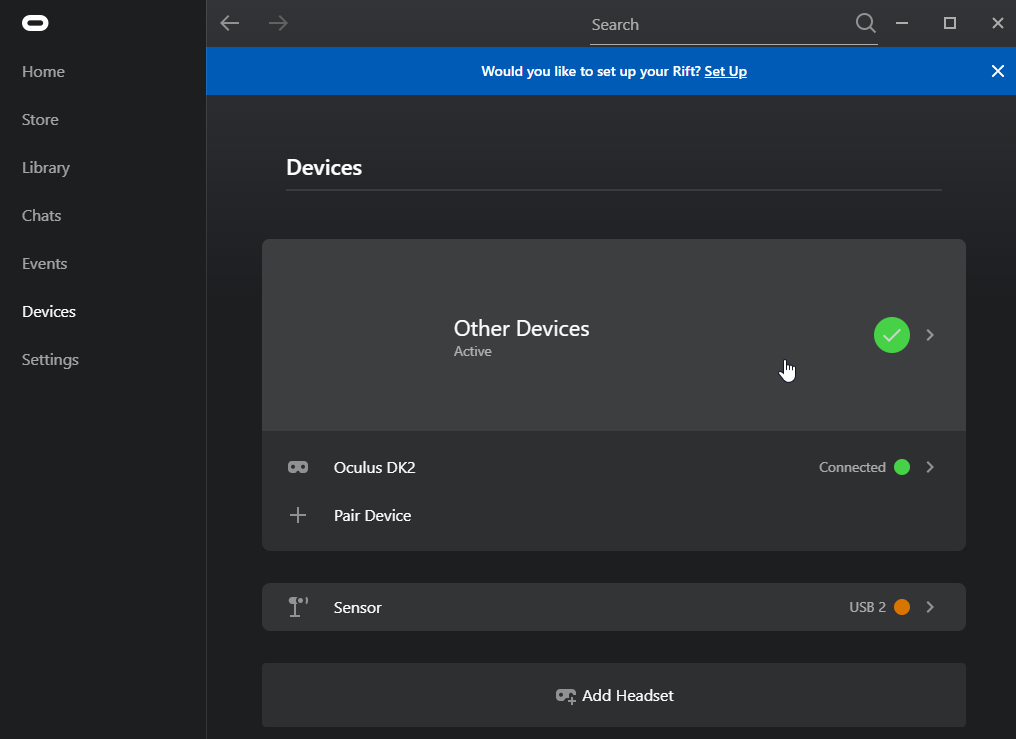Click the plus icon for Pair Device

pyautogui.click(x=298, y=516)
